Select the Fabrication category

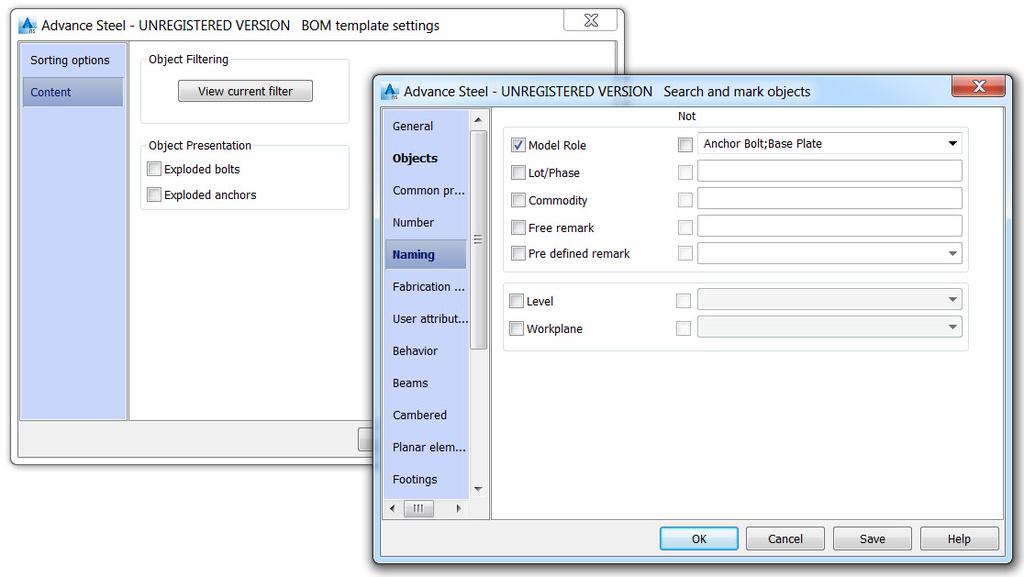[x=428, y=287]
